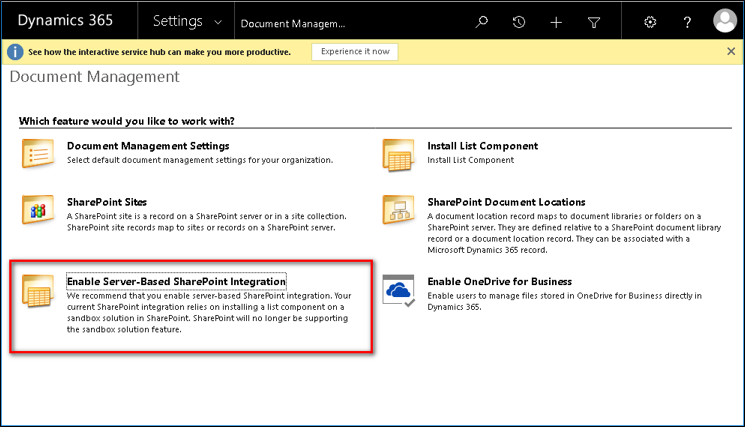Image resolution: width=745 pixels, height=427 pixels.
Task: Click the SharePoint Sites folder icon
Action: click(x=38, y=211)
